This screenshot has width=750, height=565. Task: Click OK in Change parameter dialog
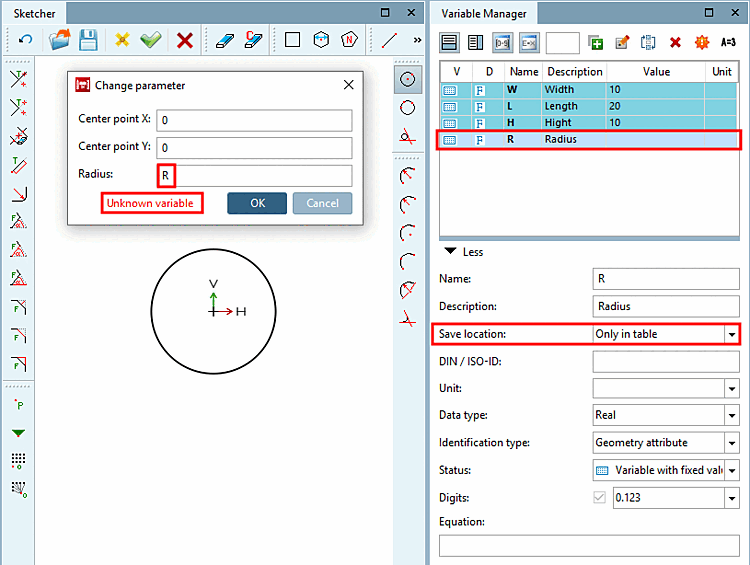[x=257, y=203]
